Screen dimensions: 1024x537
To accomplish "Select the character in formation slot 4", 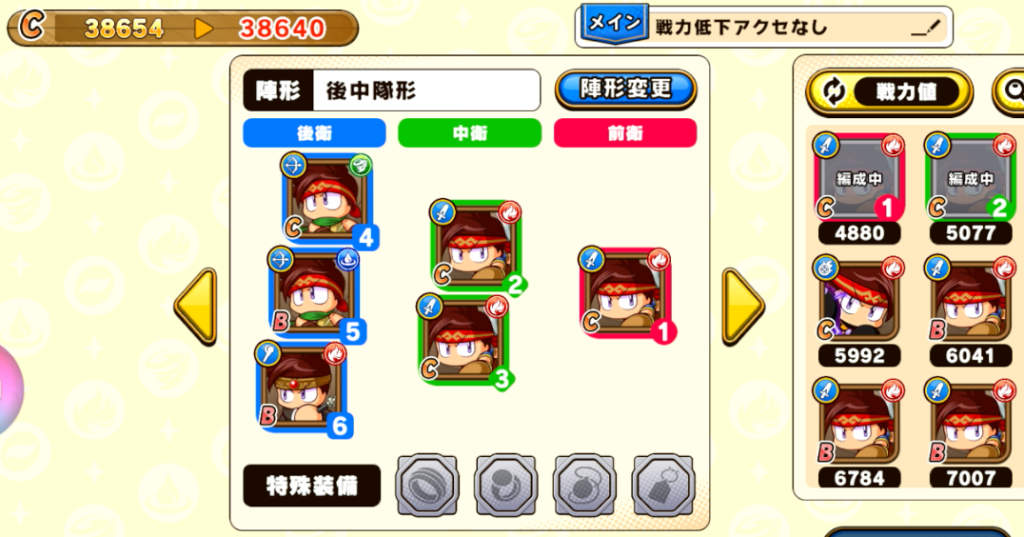I will pyautogui.click(x=328, y=199).
